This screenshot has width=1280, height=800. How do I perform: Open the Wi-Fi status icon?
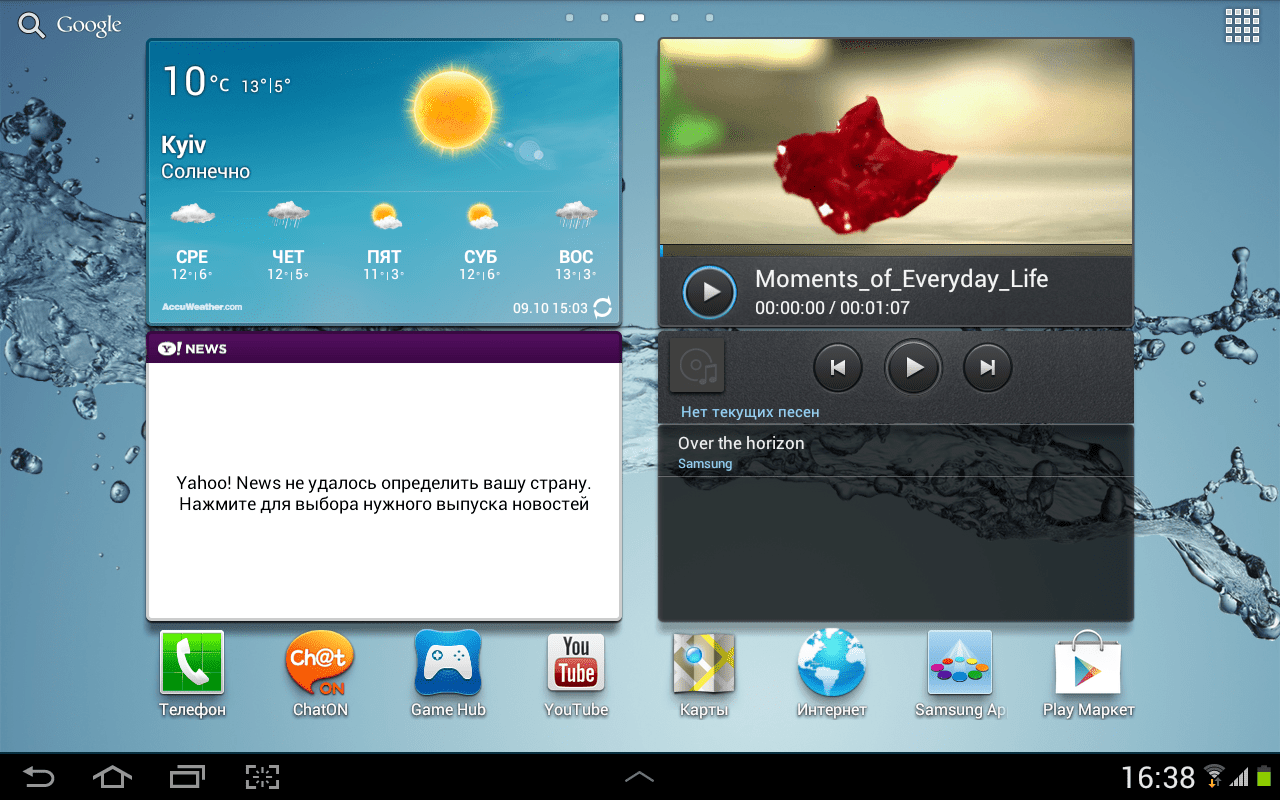coord(1215,776)
